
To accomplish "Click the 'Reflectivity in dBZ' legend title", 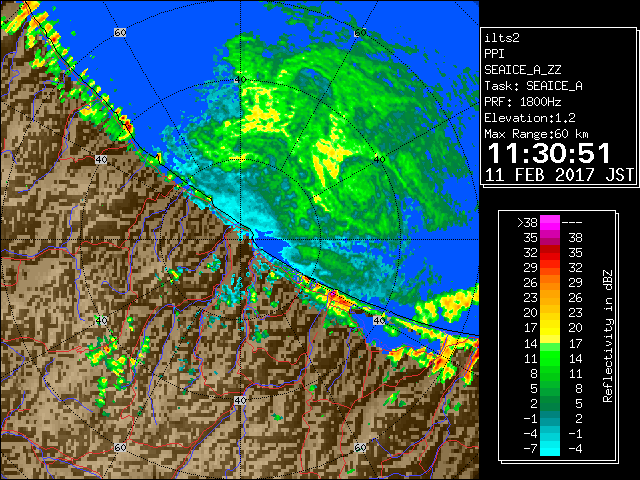I will [x=608, y=336].
